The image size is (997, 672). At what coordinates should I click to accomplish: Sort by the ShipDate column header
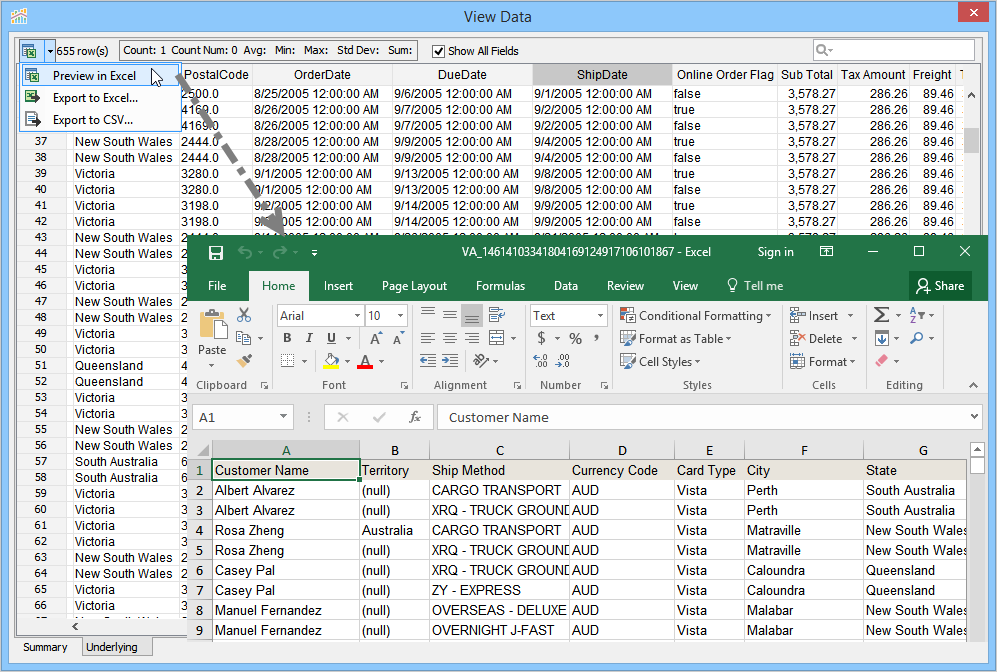pos(602,74)
